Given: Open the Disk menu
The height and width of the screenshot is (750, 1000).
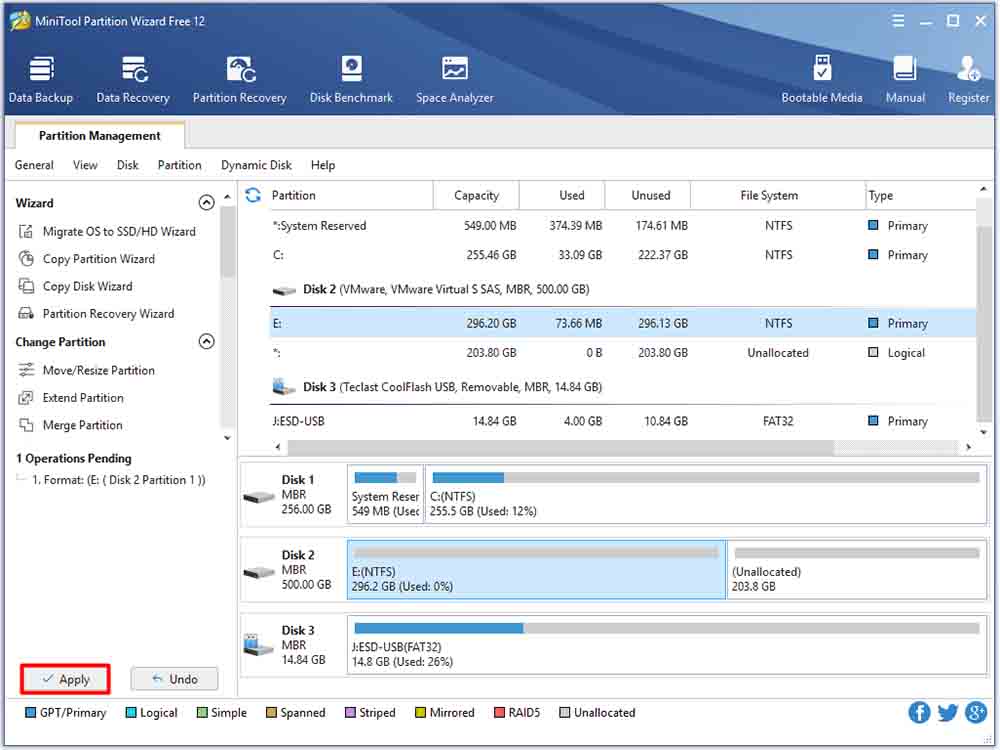Looking at the screenshot, I should coord(128,165).
